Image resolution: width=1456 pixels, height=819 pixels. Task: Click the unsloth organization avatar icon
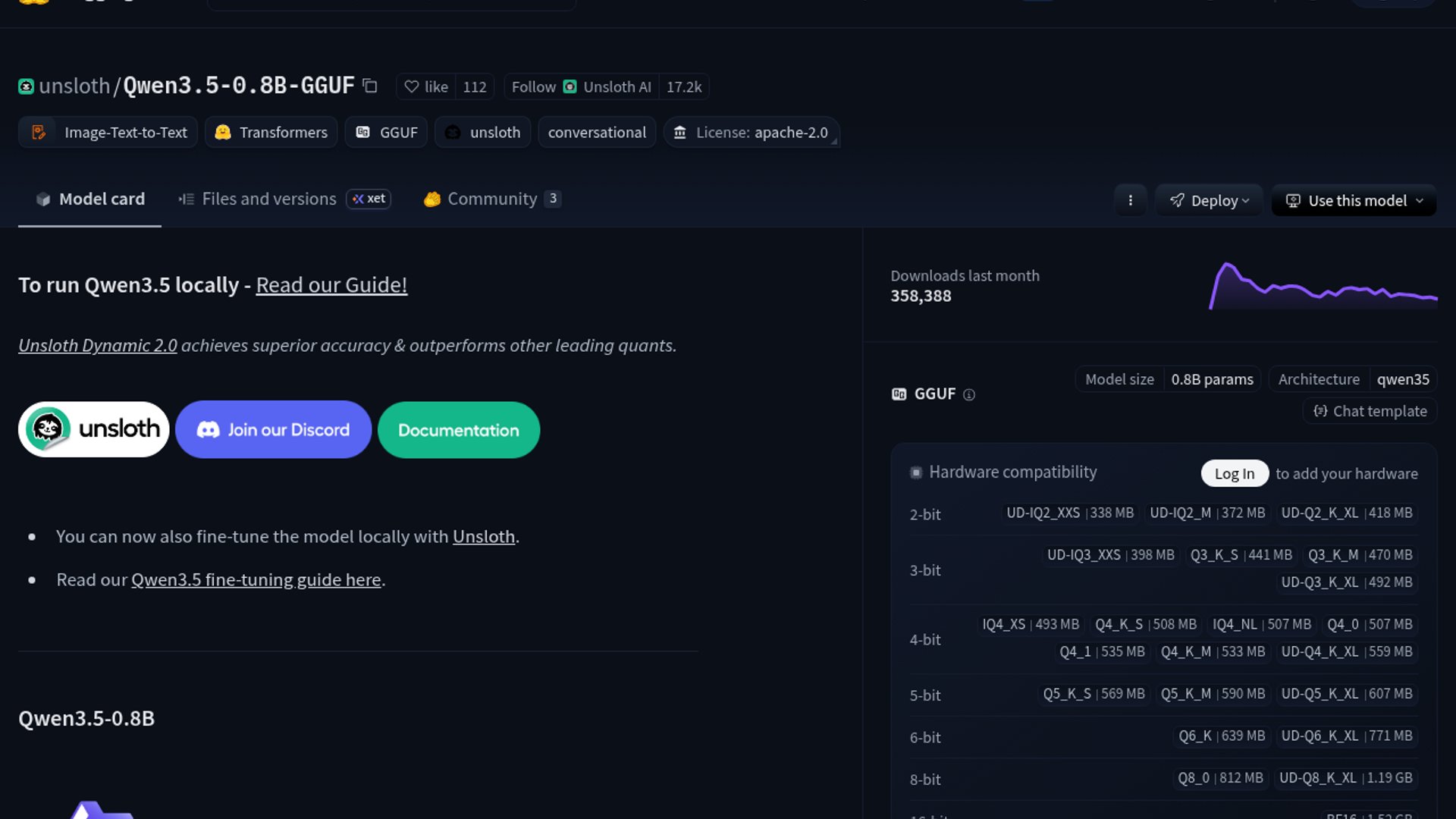26,86
